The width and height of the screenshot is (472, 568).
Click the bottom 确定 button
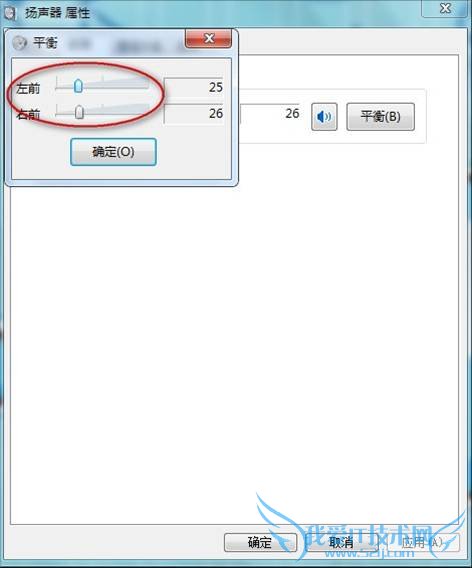pos(260,542)
